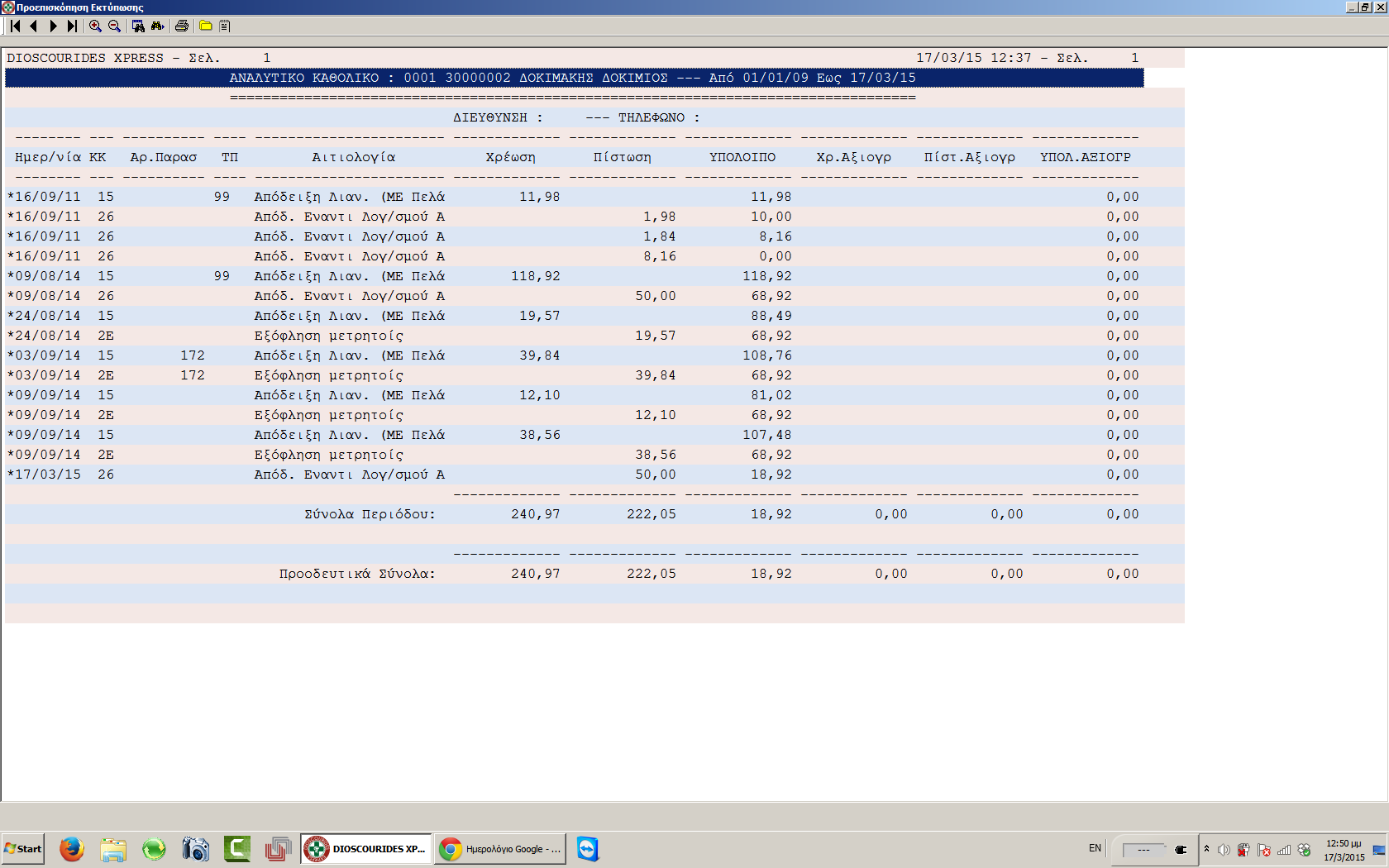
Task: Click Dropbox tray icon
Action: pos(1304,850)
